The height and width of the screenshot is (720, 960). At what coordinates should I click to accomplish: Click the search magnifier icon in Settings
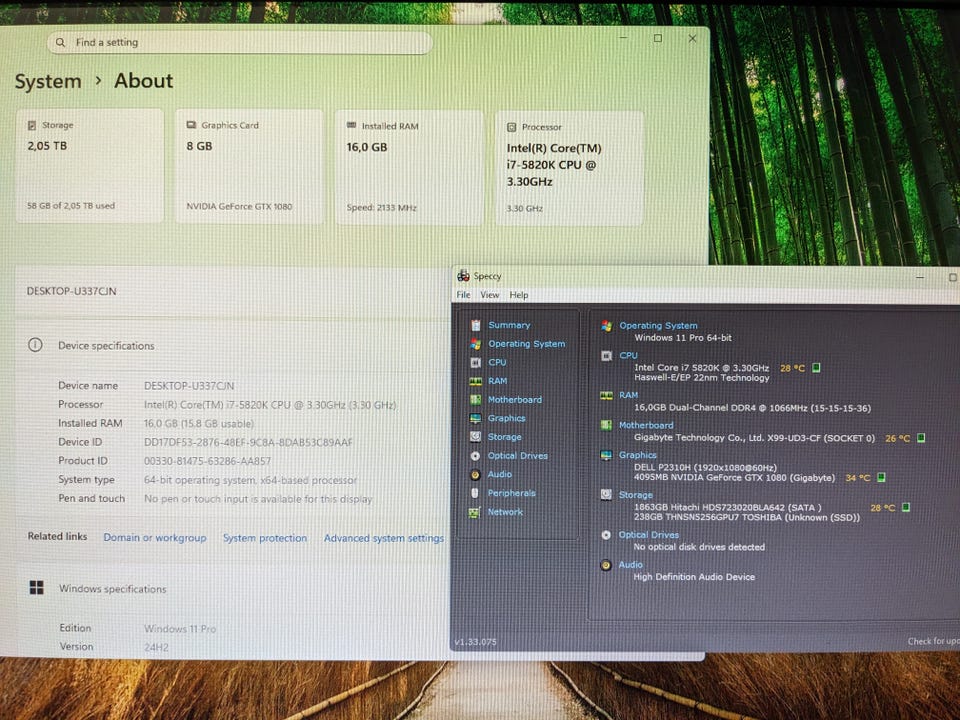[x=60, y=42]
